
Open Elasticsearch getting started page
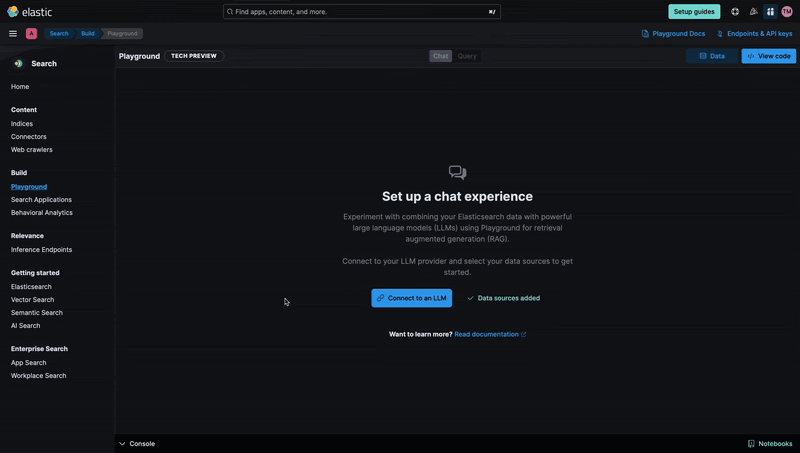pyautogui.click(x=31, y=287)
